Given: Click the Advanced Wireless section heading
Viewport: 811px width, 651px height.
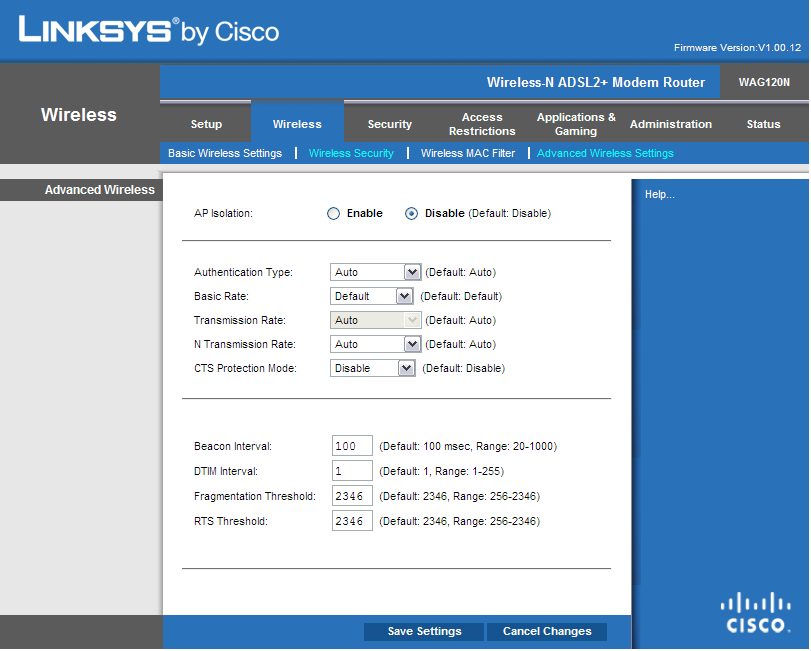Looking at the screenshot, I should 99,190.
